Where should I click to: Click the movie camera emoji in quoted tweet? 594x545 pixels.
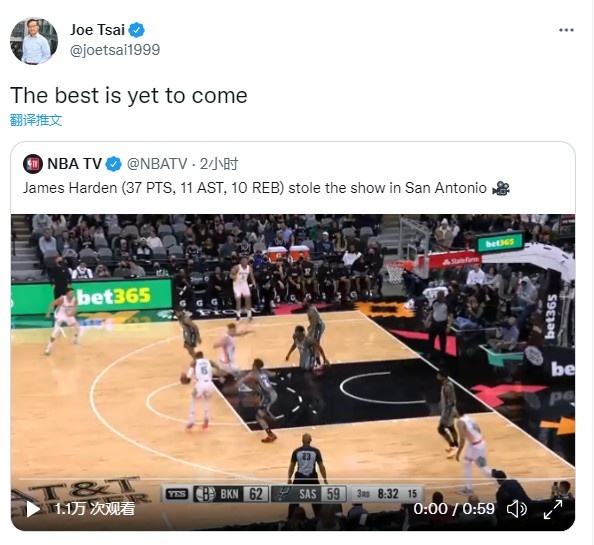pos(501,188)
